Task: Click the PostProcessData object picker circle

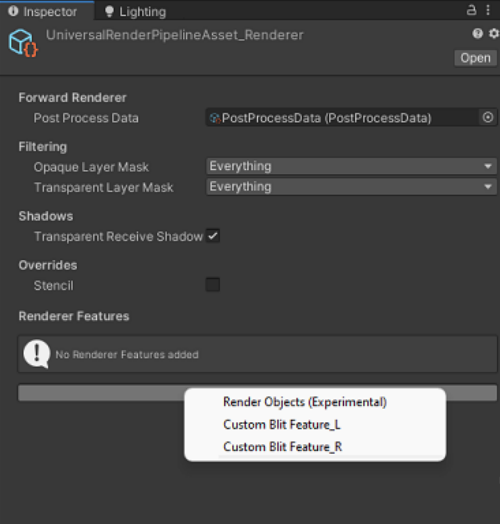Action: [x=488, y=118]
